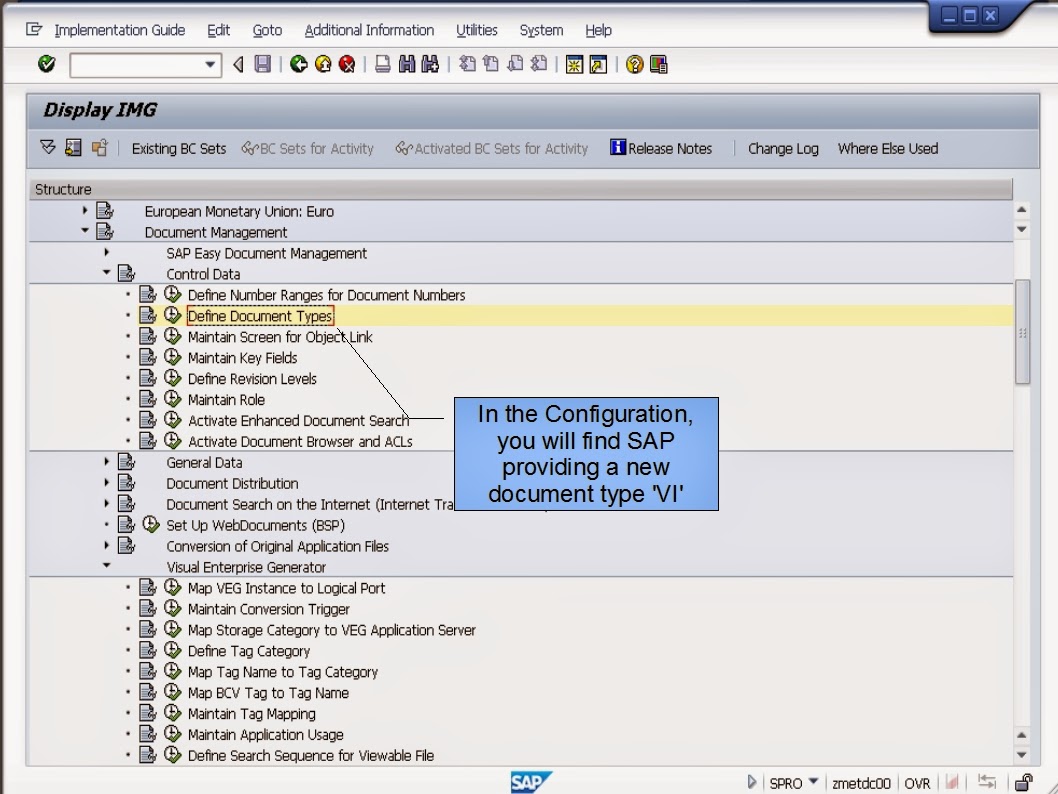Viewport: 1058px width, 794px height.
Task: Open the Implementation Guide menu
Action: 119,30
